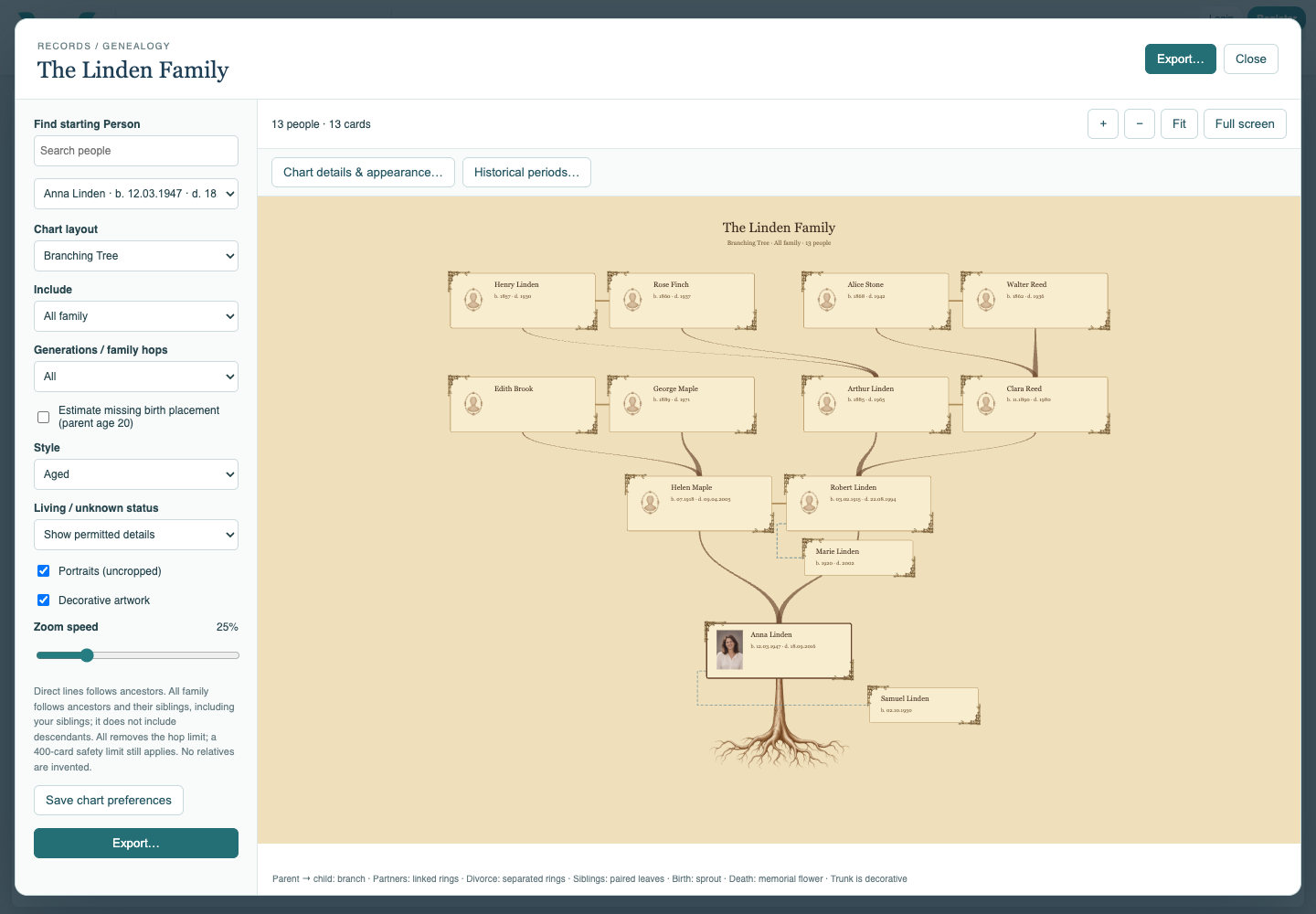Viewport: 1316px width, 914px height.
Task: Click Arthur Linden's portrait placeholder icon
Action: [x=827, y=404]
